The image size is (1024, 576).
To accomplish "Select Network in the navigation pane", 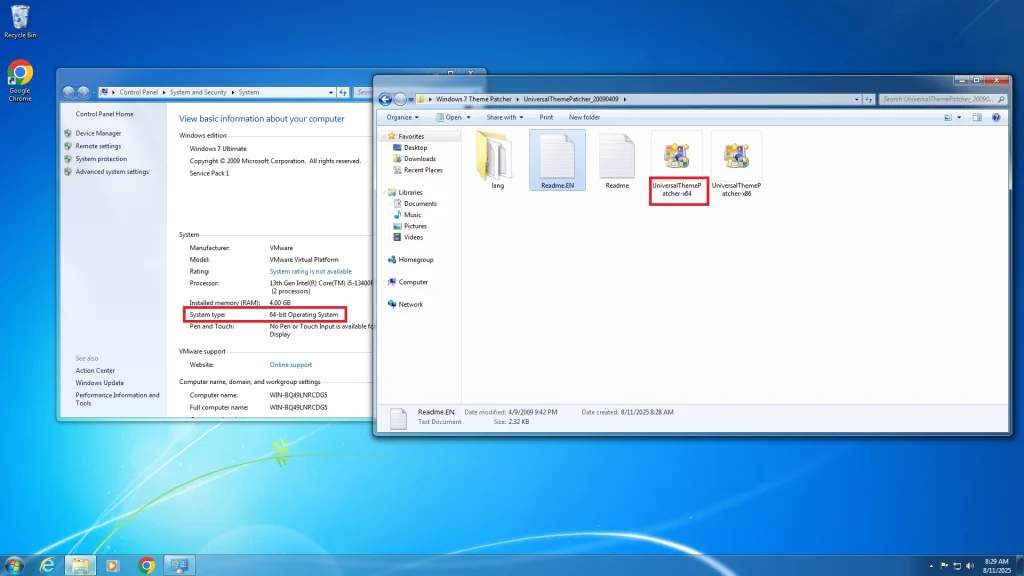I will pyautogui.click(x=410, y=304).
